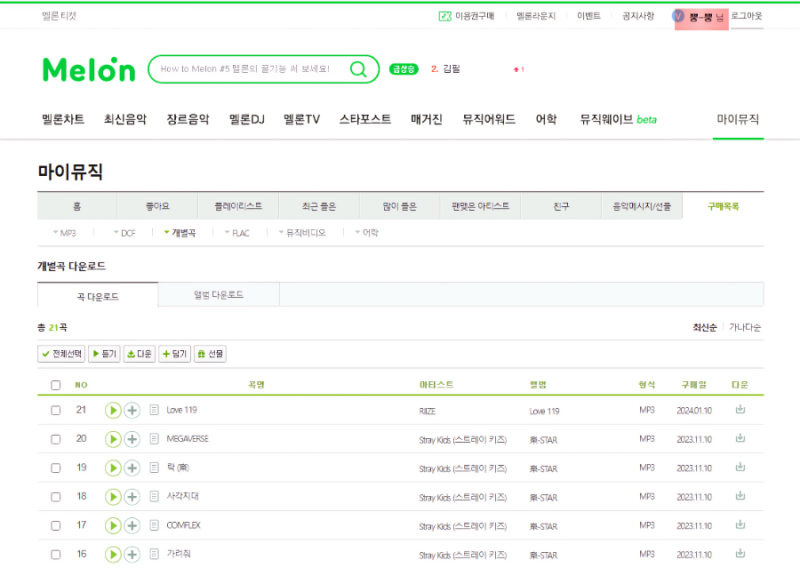Expand the MP3 submenu dropdown
This screenshot has height=568, width=800.
coord(65,233)
